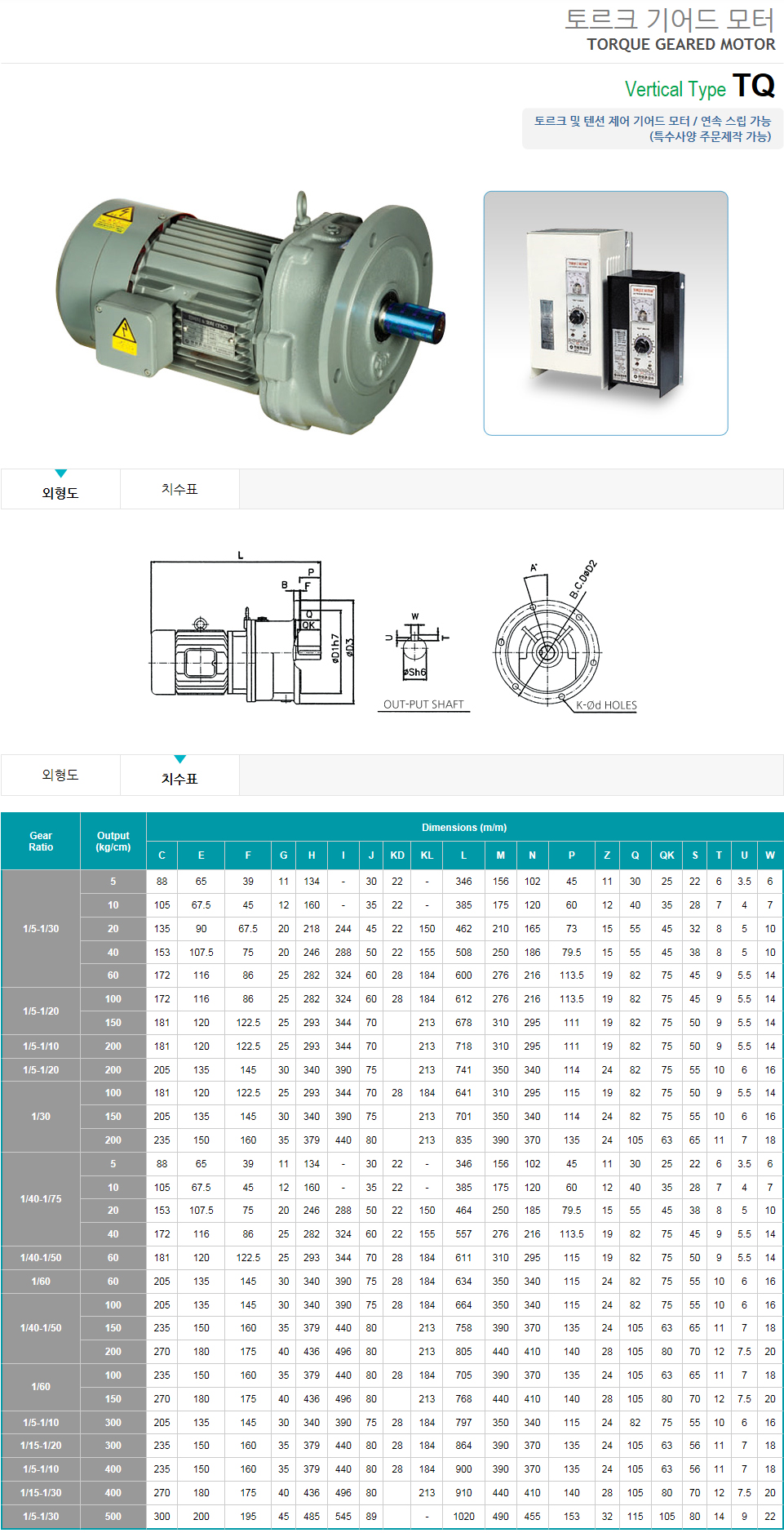Click the Gear Ratio column header

41,842
